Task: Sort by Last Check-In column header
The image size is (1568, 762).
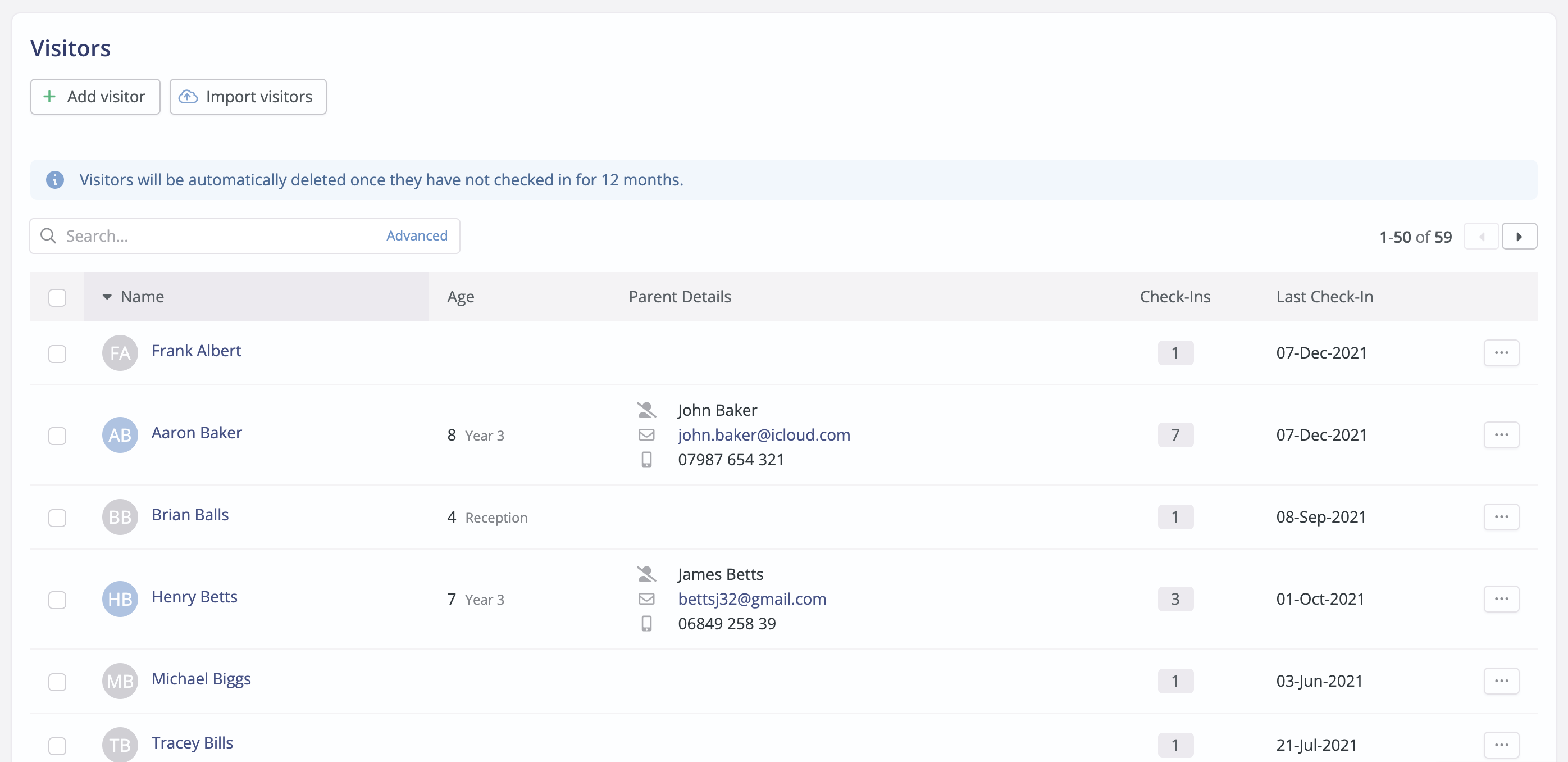Action: point(1324,297)
